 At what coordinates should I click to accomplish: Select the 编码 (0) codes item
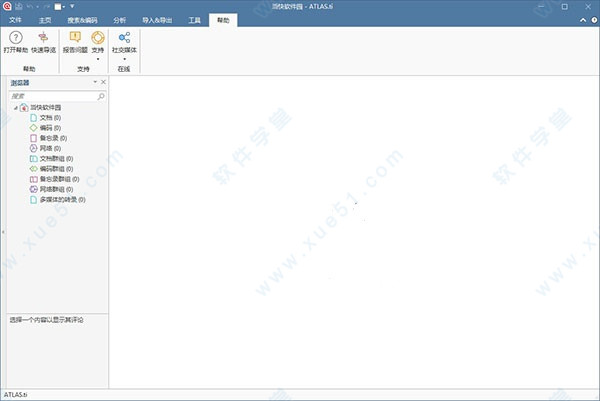[50, 128]
